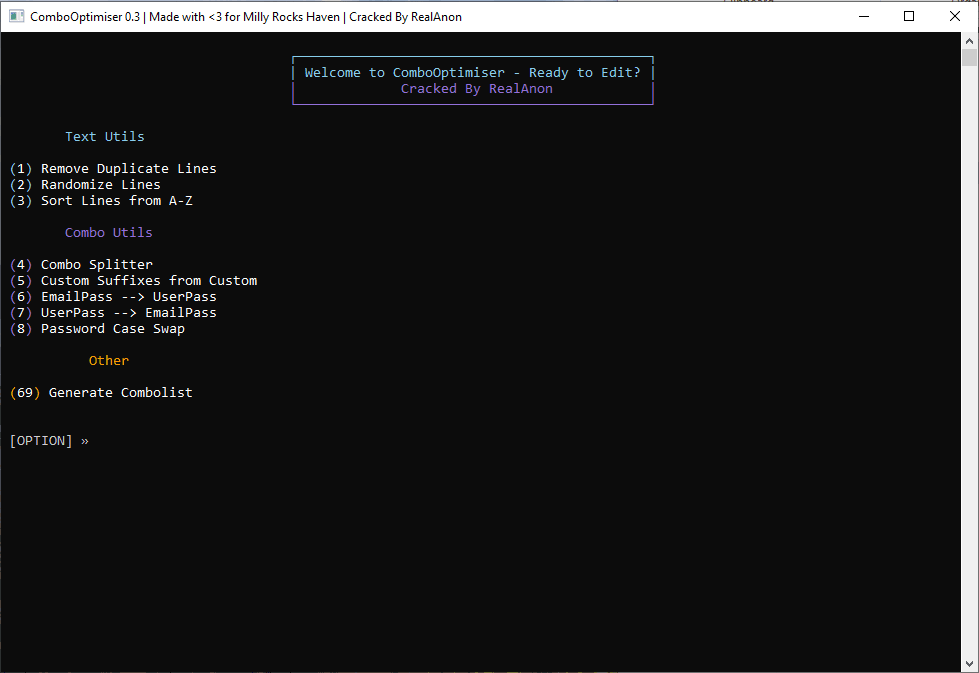This screenshot has height=673, width=979.
Task: Select option 69 Generate Combolist
Action: [101, 392]
